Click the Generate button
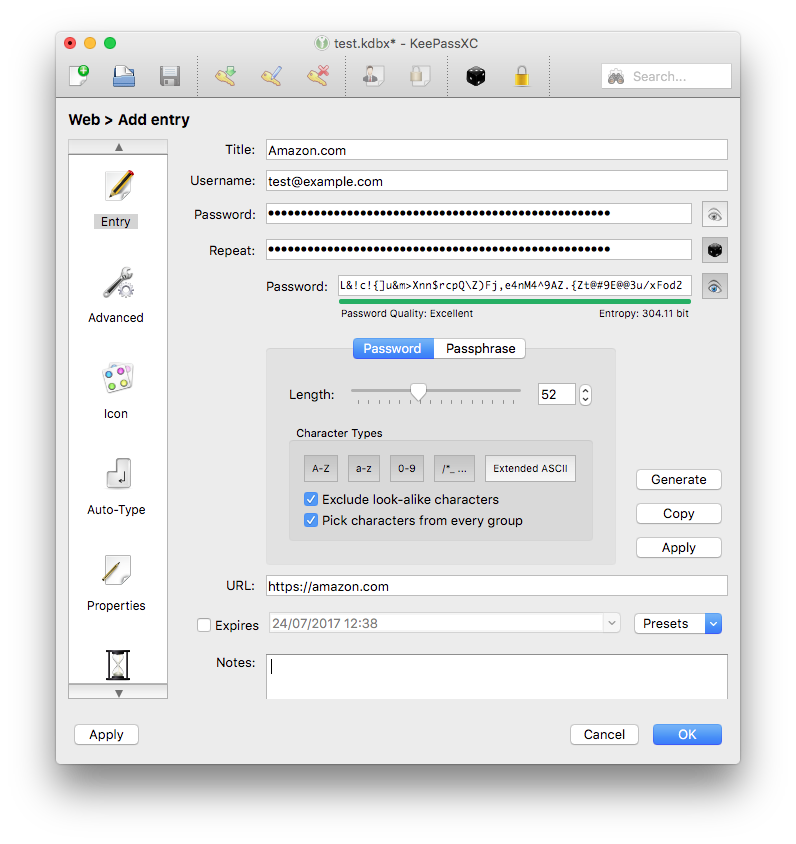 (x=679, y=480)
